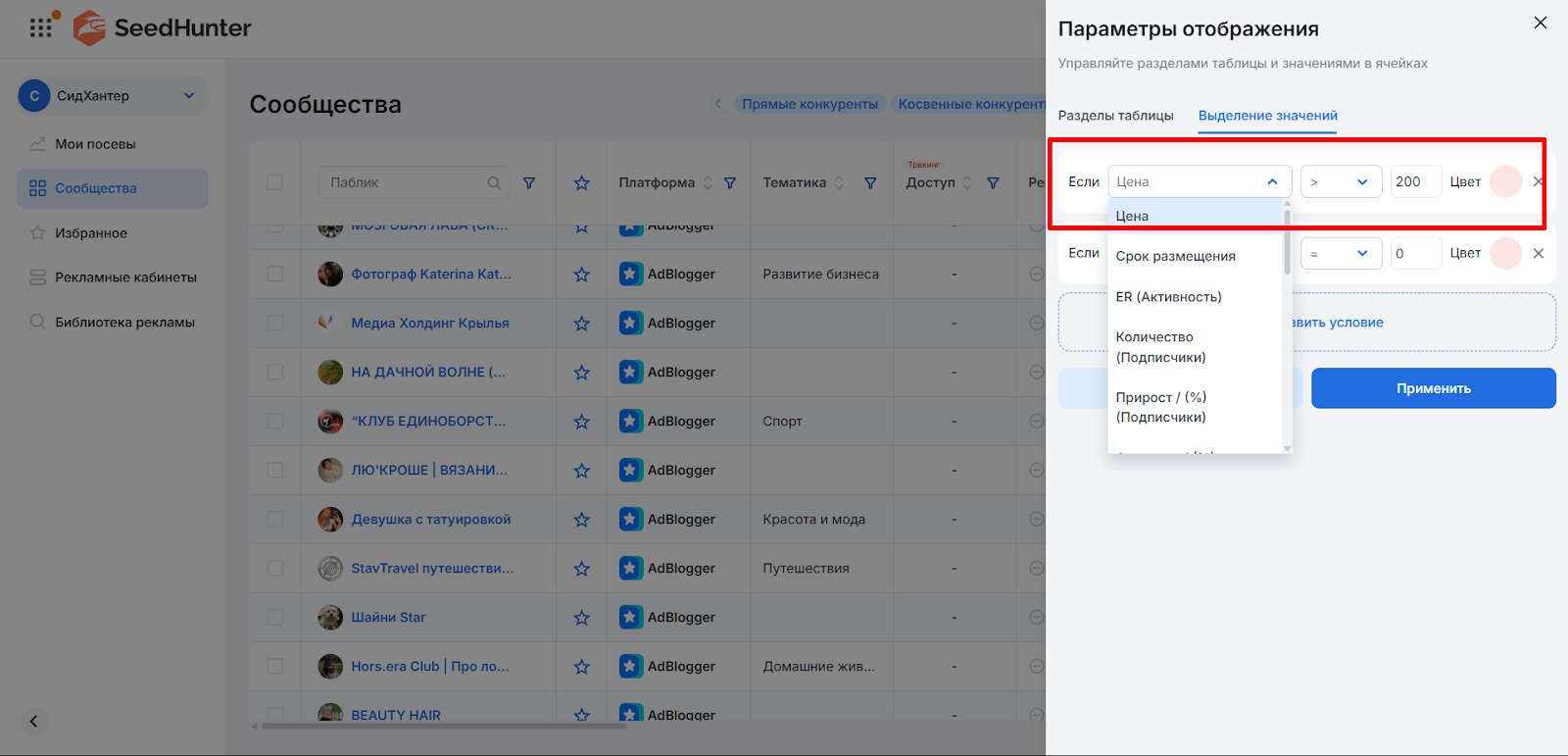Check the box for Шайни Star row
Image resolution: width=1568 pixels, height=756 pixels.
[274, 618]
